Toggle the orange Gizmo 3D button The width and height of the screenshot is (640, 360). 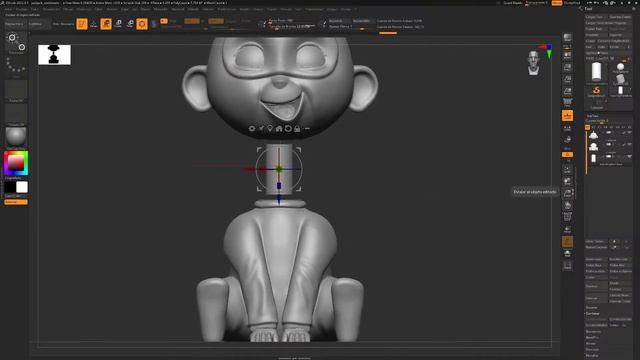click(142, 24)
